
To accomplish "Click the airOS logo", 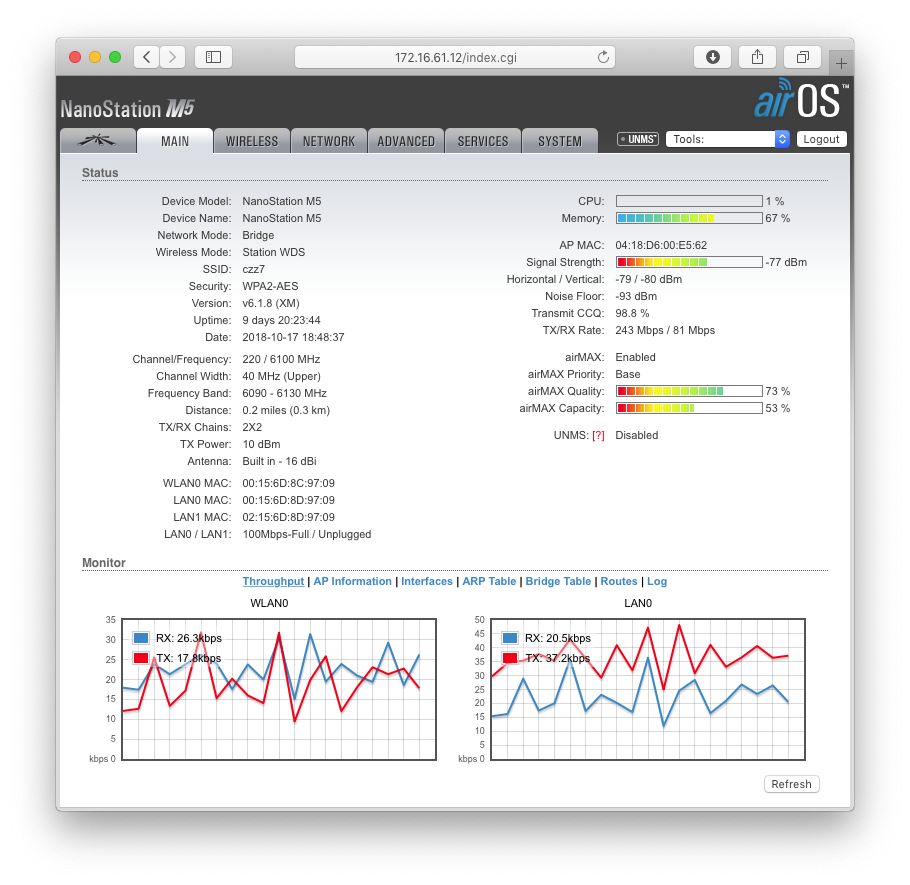I will coord(801,99).
